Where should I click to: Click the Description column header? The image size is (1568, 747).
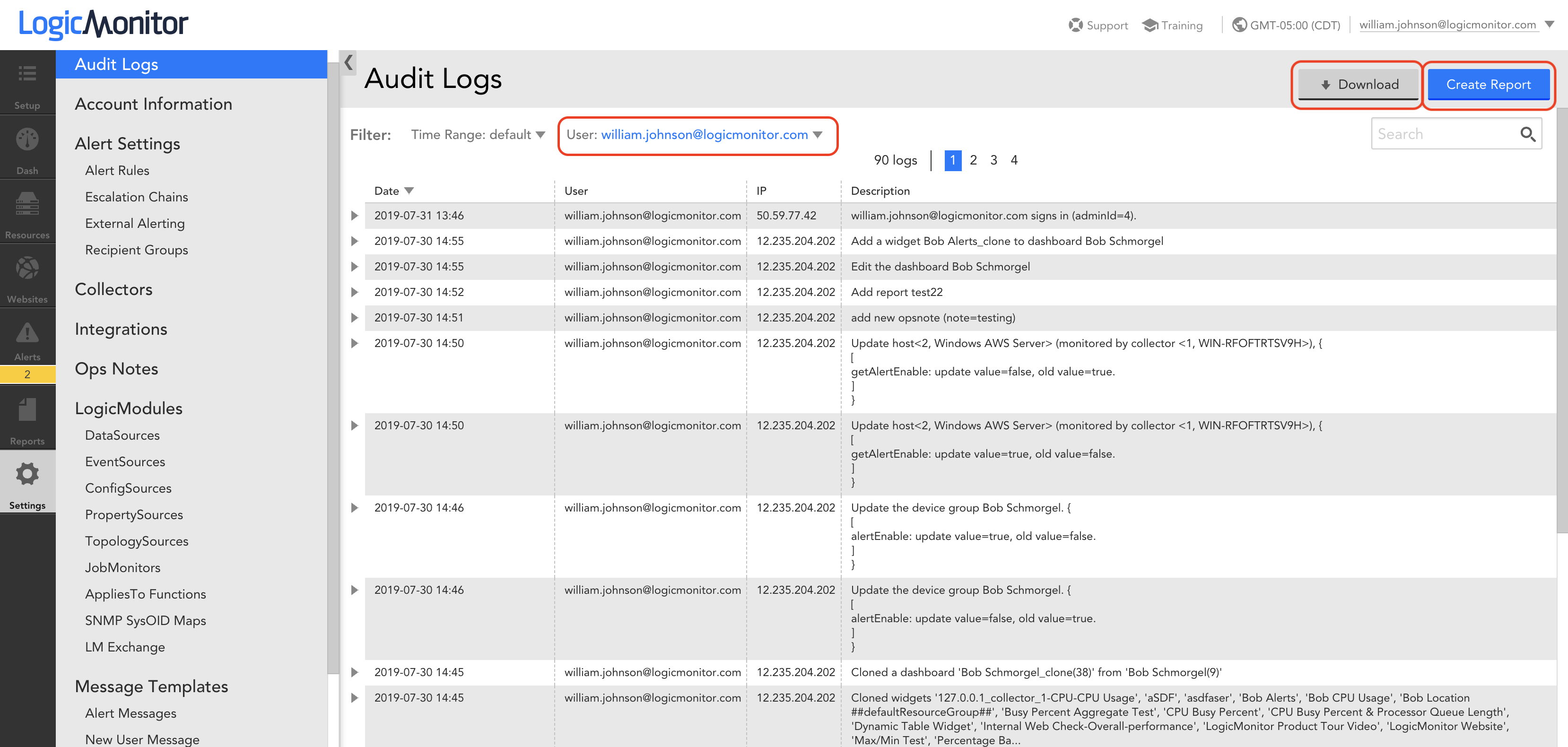point(880,191)
